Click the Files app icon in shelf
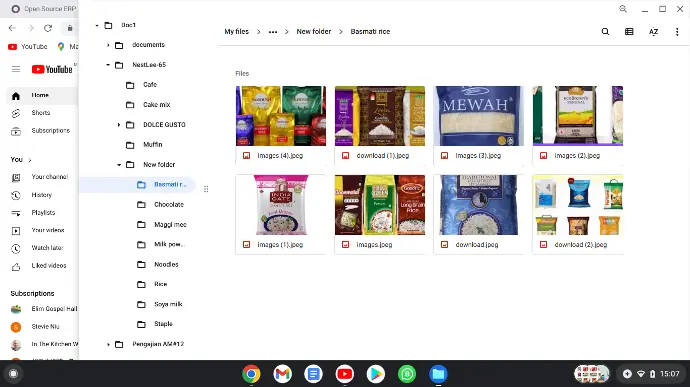The width and height of the screenshot is (690, 387). (x=438, y=374)
